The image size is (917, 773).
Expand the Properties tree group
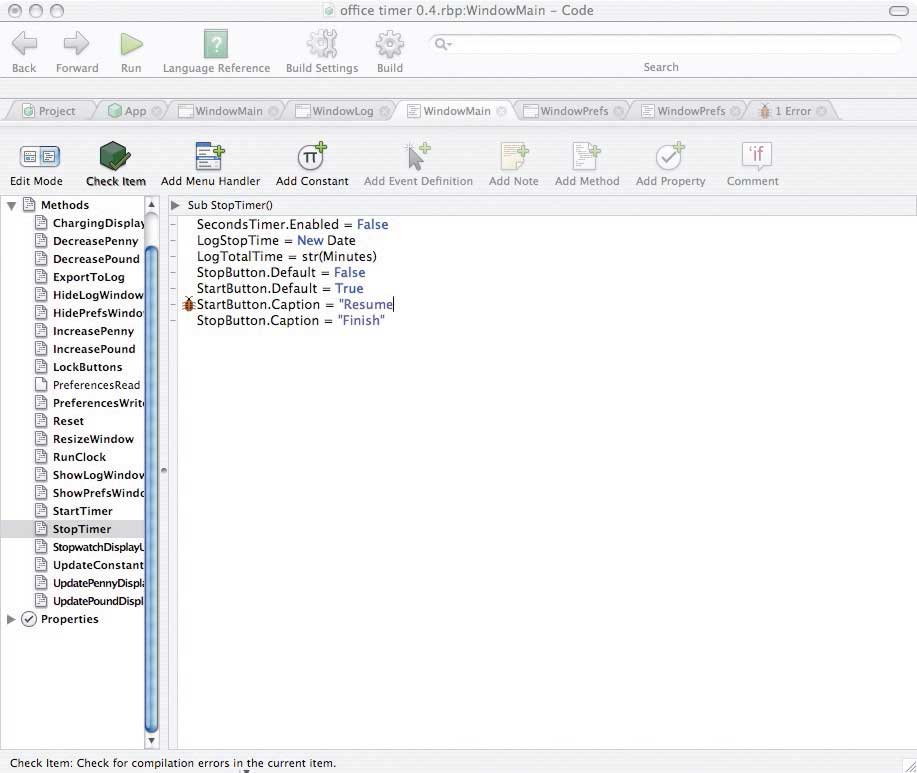pos(12,619)
